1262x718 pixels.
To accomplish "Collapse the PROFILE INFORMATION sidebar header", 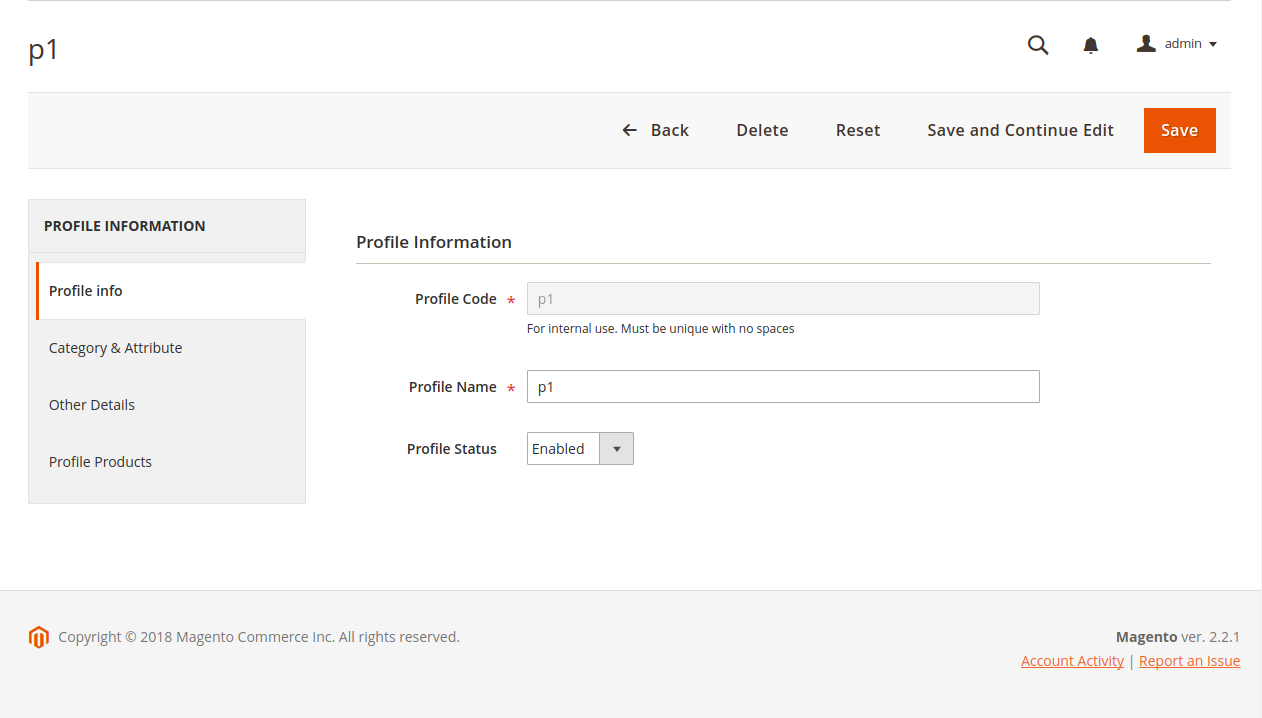I will coord(167,226).
